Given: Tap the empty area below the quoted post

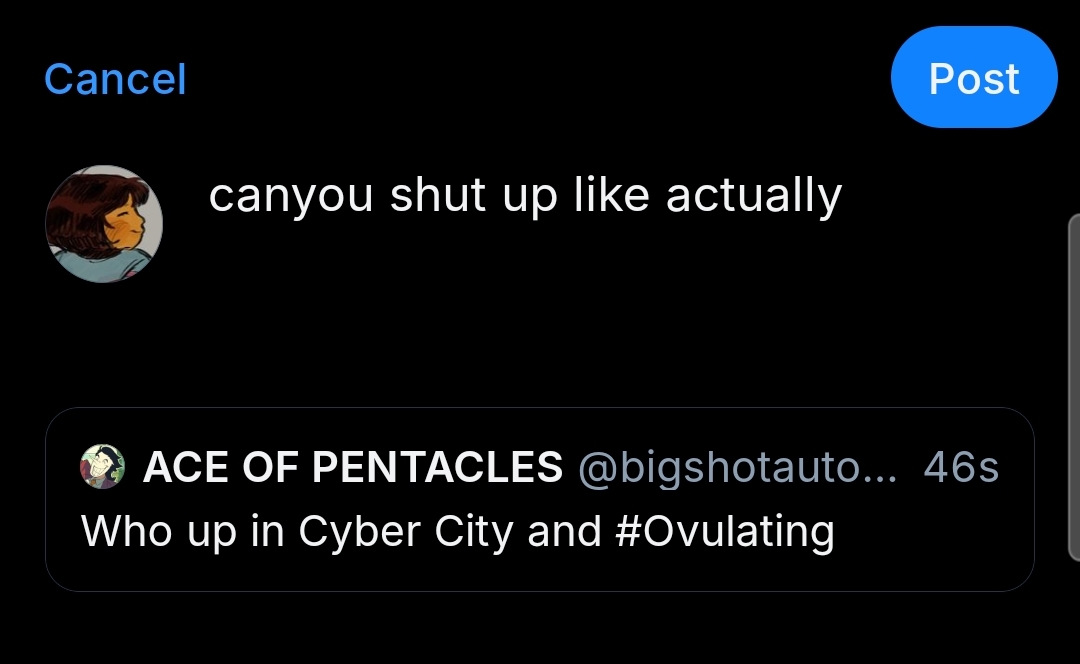Looking at the screenshot, I should [x=540, y=630].
